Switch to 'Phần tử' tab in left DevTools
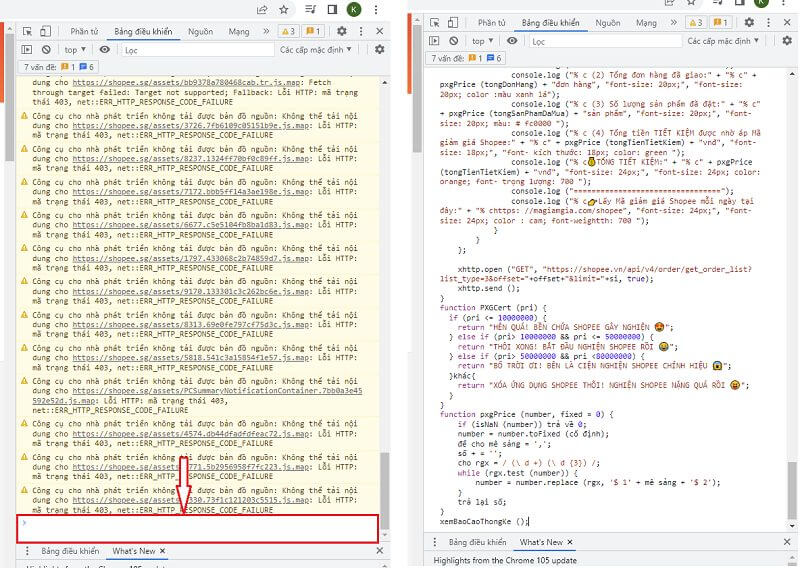Image resolution: width=800 pixels, height=568 pixels. pyautogui.click(x=84, y=32)
